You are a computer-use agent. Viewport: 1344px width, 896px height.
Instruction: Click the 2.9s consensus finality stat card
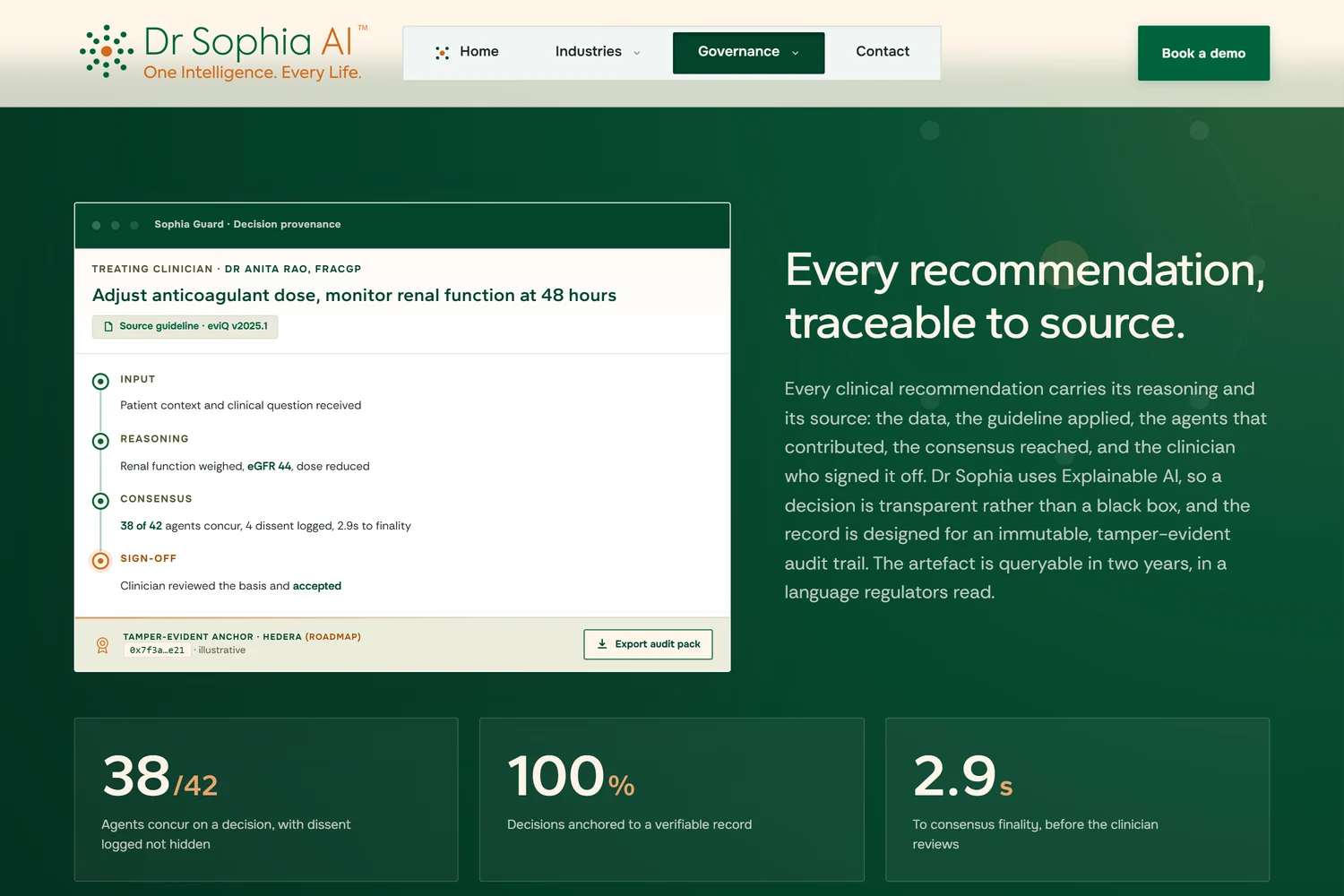point(1077,799)
